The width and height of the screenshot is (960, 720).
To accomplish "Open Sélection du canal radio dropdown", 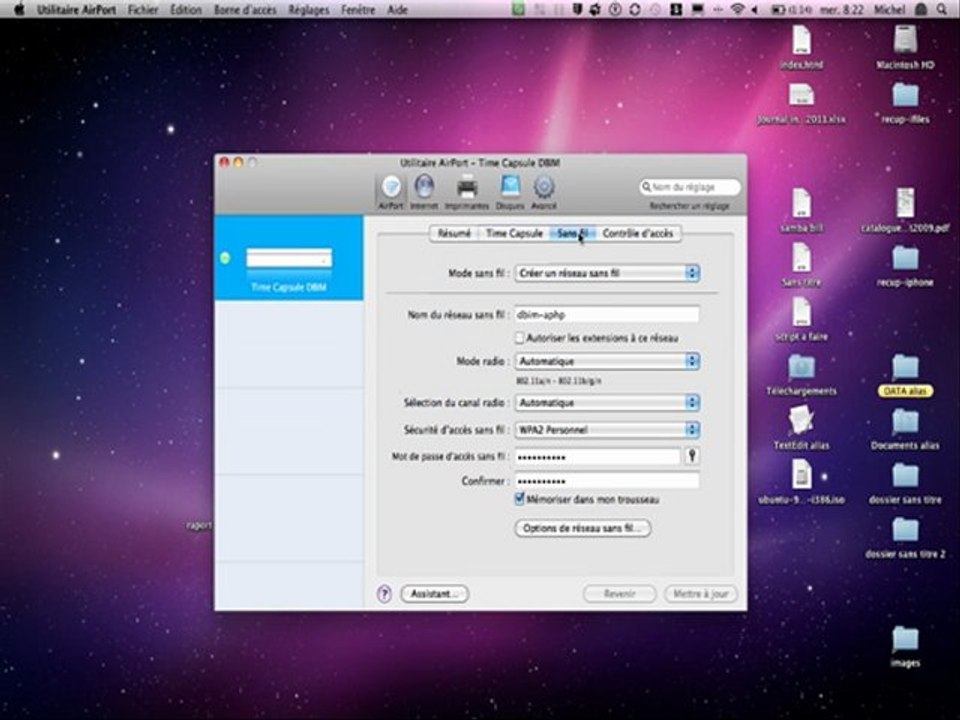I will 607,402.
